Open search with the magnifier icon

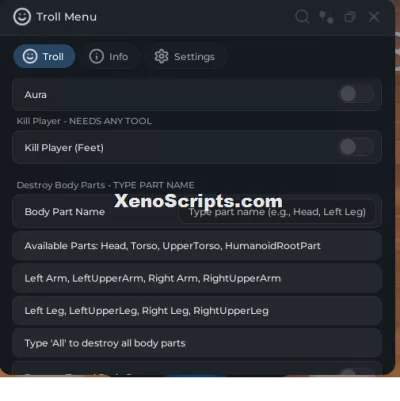pos(302,17)
